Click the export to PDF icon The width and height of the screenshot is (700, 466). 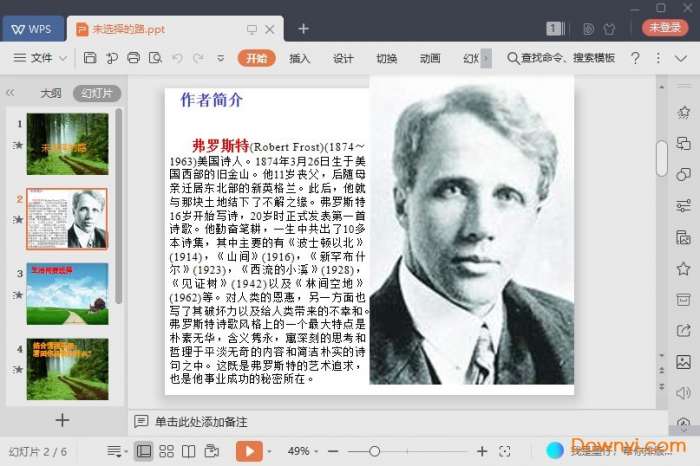click(x=112, y=58)
